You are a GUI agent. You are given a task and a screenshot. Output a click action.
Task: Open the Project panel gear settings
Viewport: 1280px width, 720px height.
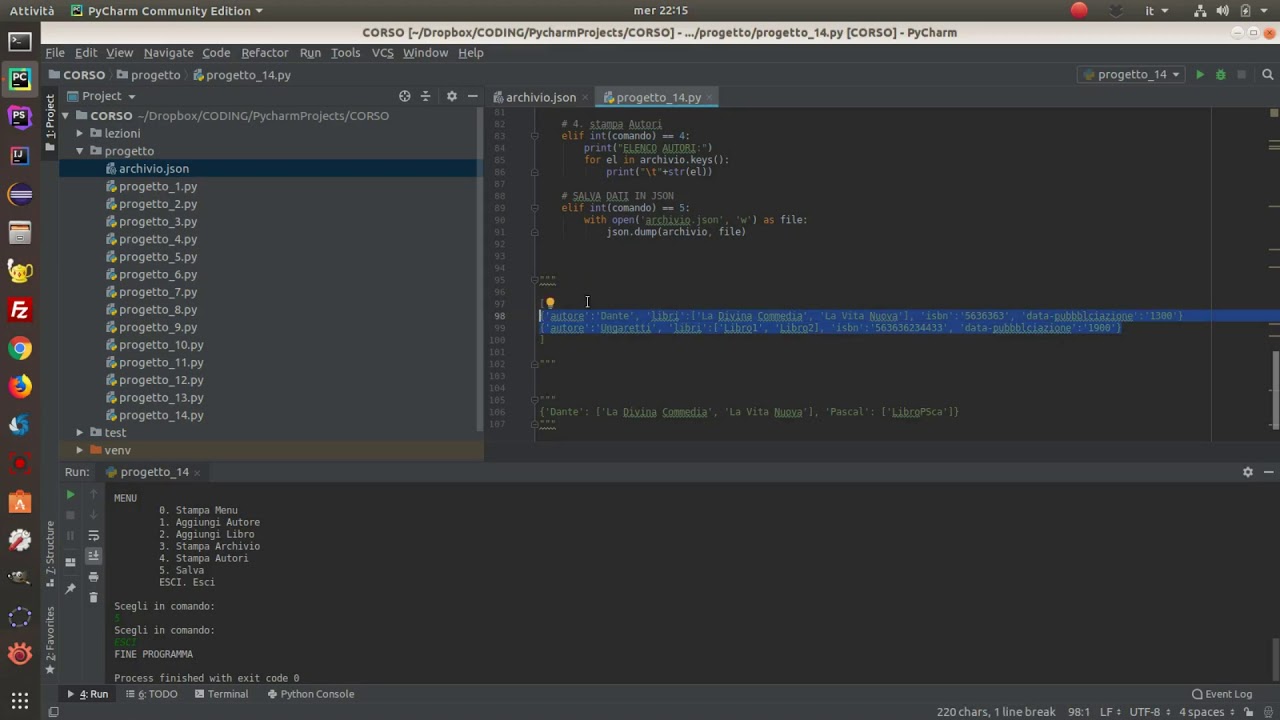click(x=451, y=96)
